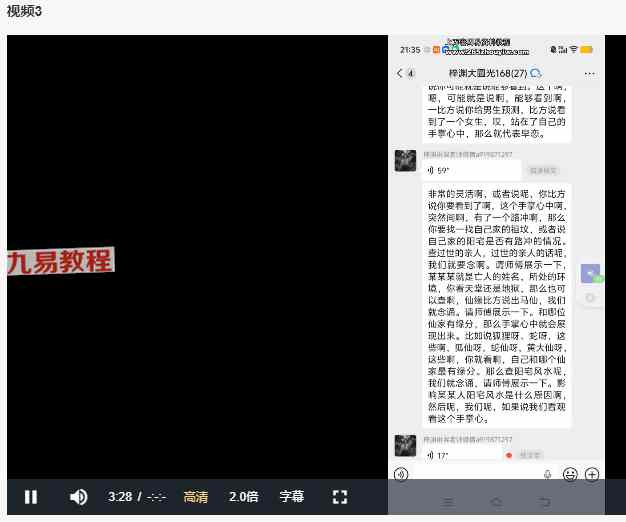Play the 17-second voice message
The image size is (626, 522).
point(460,455)
